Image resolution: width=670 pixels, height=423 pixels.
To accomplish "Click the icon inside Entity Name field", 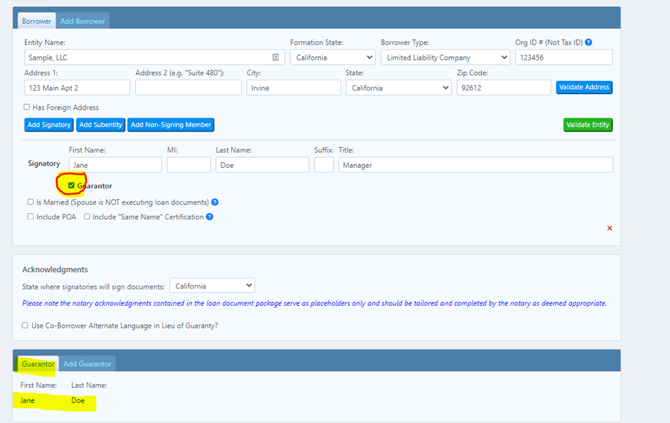I will [276, 58].
